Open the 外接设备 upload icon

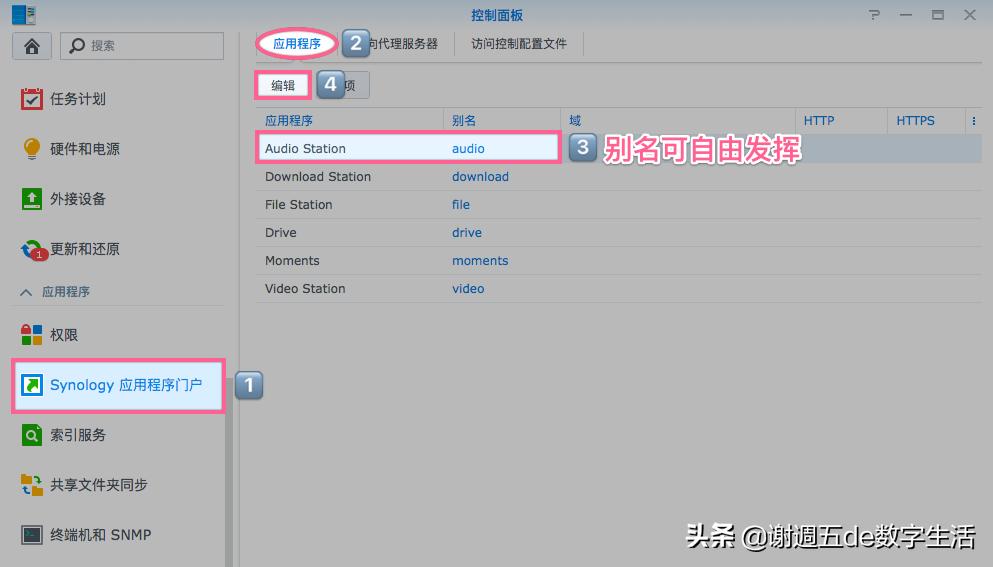coord(32,199)
